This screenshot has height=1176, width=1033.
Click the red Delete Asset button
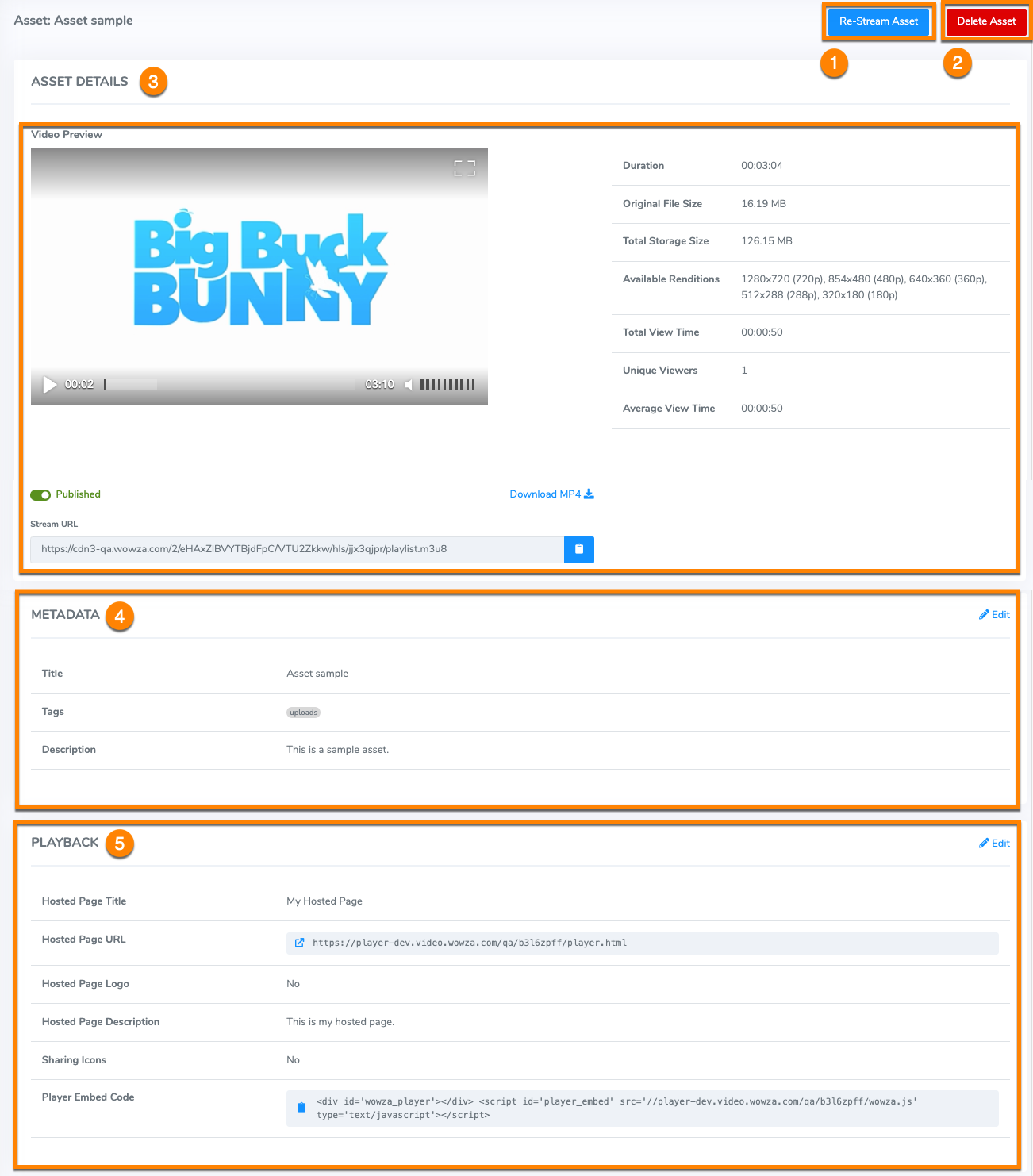pyautogui.click(x=986, y=21)
